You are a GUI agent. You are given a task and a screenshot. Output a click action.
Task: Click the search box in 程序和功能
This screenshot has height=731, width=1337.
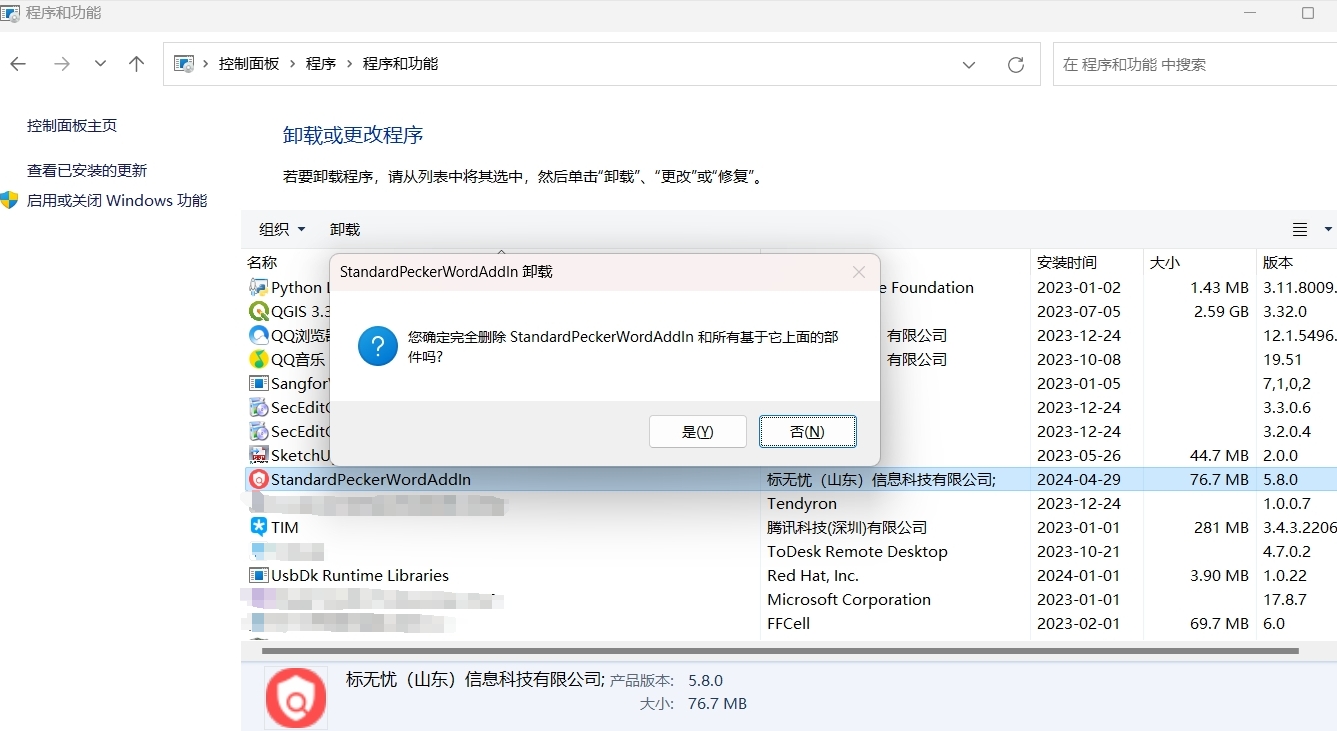coord(1190,64)
